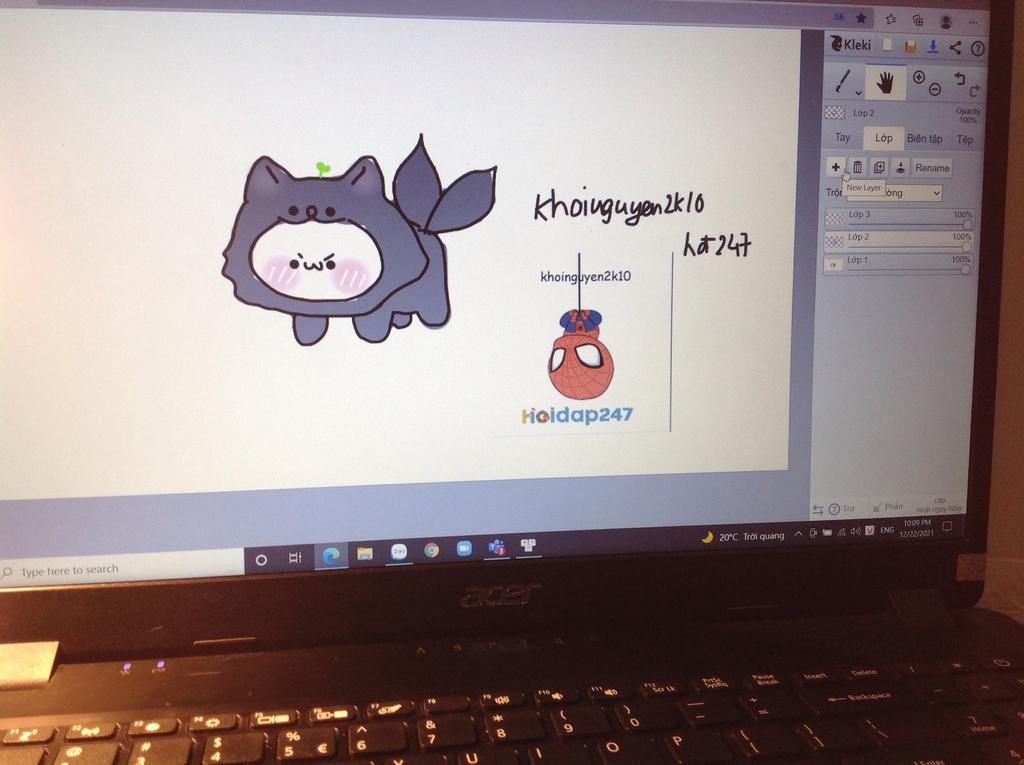Select the Brush tool in Kleki
Screen dimensions: 1024x765
pyautogui.click(x=843, y=81)
